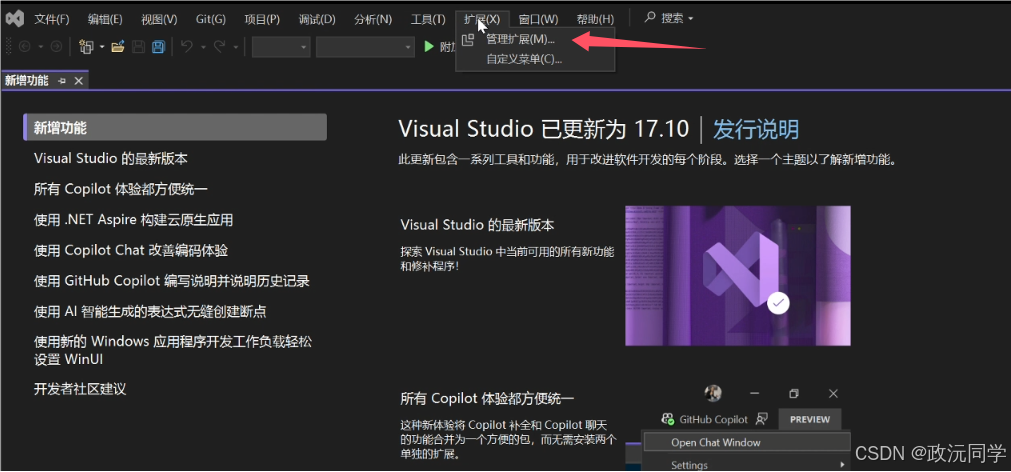The height and width of the screenshot is (472, 1011).
Task: Click the 所有 Copilot 体验都方便统一 article heading
Action: point(487,398)
